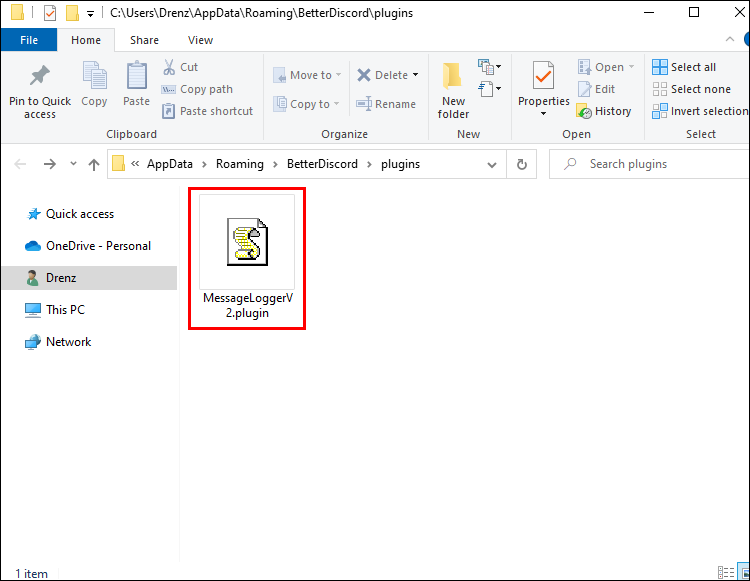The image size is (750, 581).
Task: Switch to the View tab
Action: pyautogui.click(x=200, y=40)
